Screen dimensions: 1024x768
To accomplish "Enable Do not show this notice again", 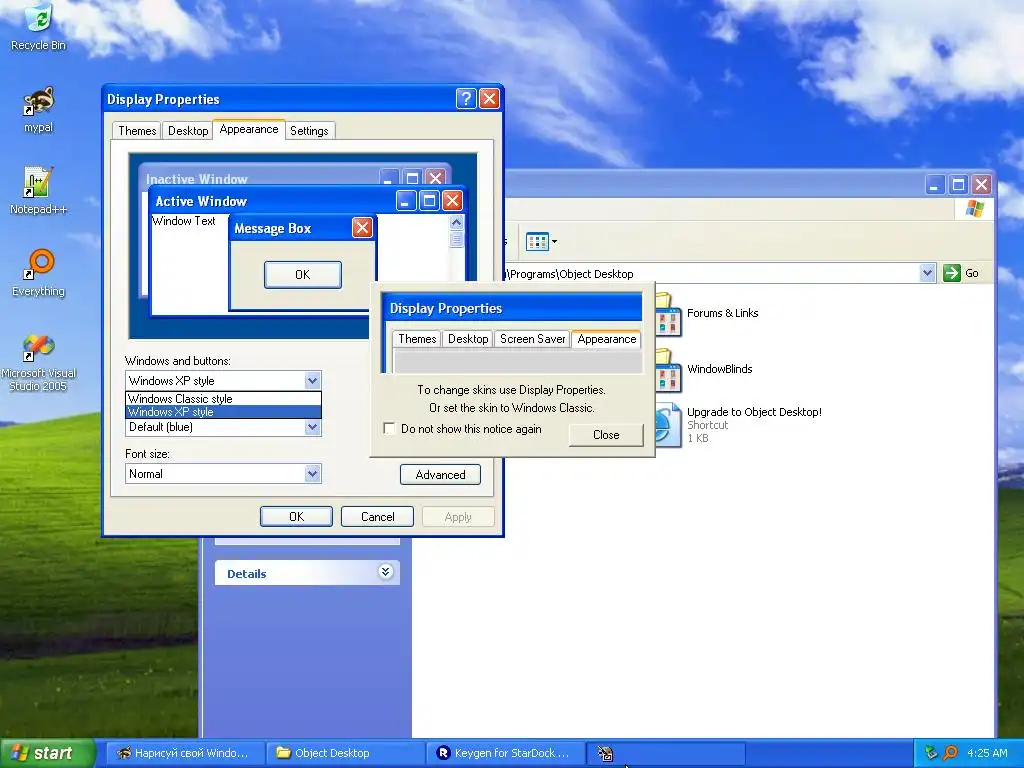I will [x=389, y=428].
